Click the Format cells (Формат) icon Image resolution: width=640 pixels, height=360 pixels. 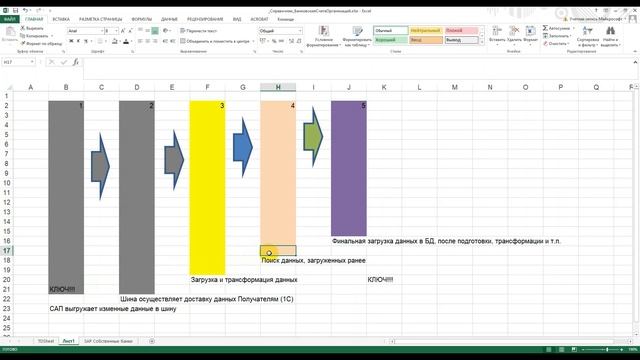click(530, 31)
